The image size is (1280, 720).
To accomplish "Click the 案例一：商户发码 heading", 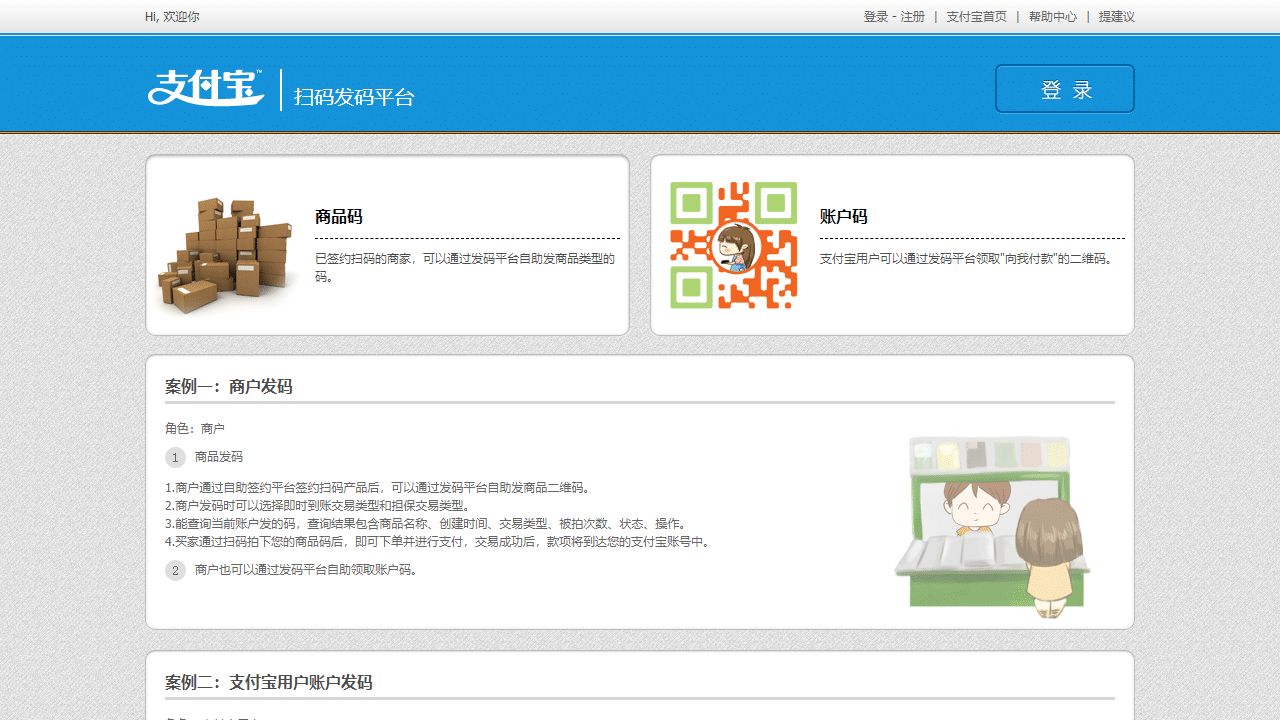I will (x=229, y=387).
